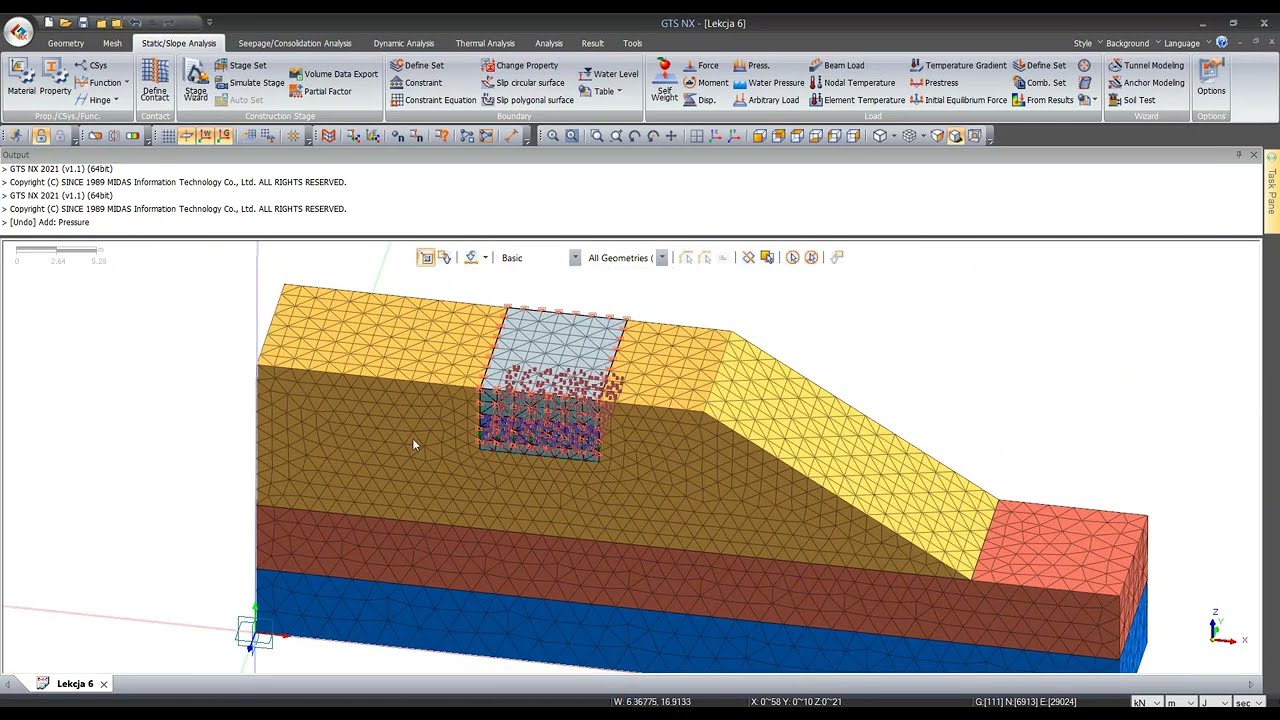Click the GTS NX application logo button
Viewport: 1280px width, 720px height.
pyautogui.click(x=17, y=32)
